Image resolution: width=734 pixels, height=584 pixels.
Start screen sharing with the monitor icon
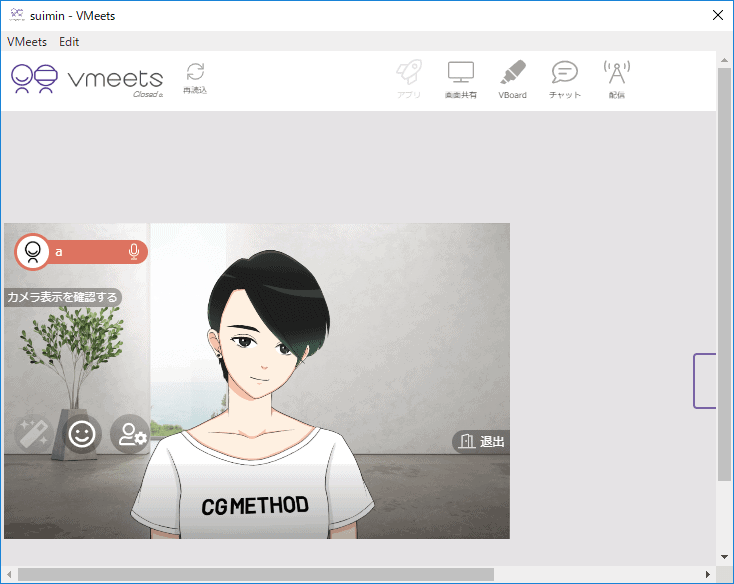tap(460, 77)
